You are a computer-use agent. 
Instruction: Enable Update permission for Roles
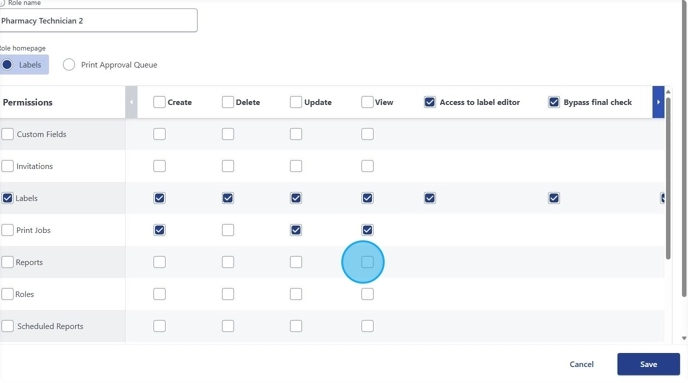coord(296,294)
